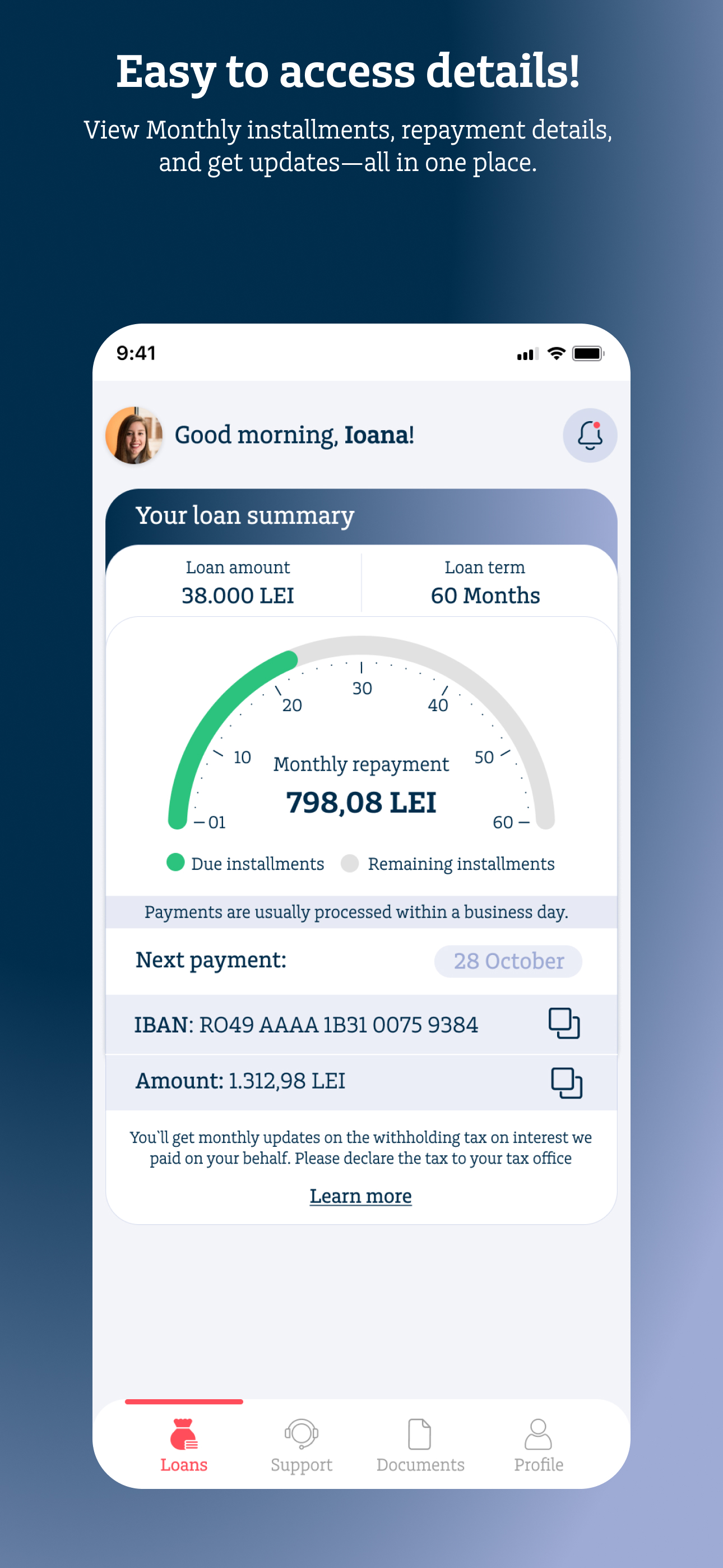Copy the Amount using its copy icon
The image size is (723, 1568).
(567, 1083)
